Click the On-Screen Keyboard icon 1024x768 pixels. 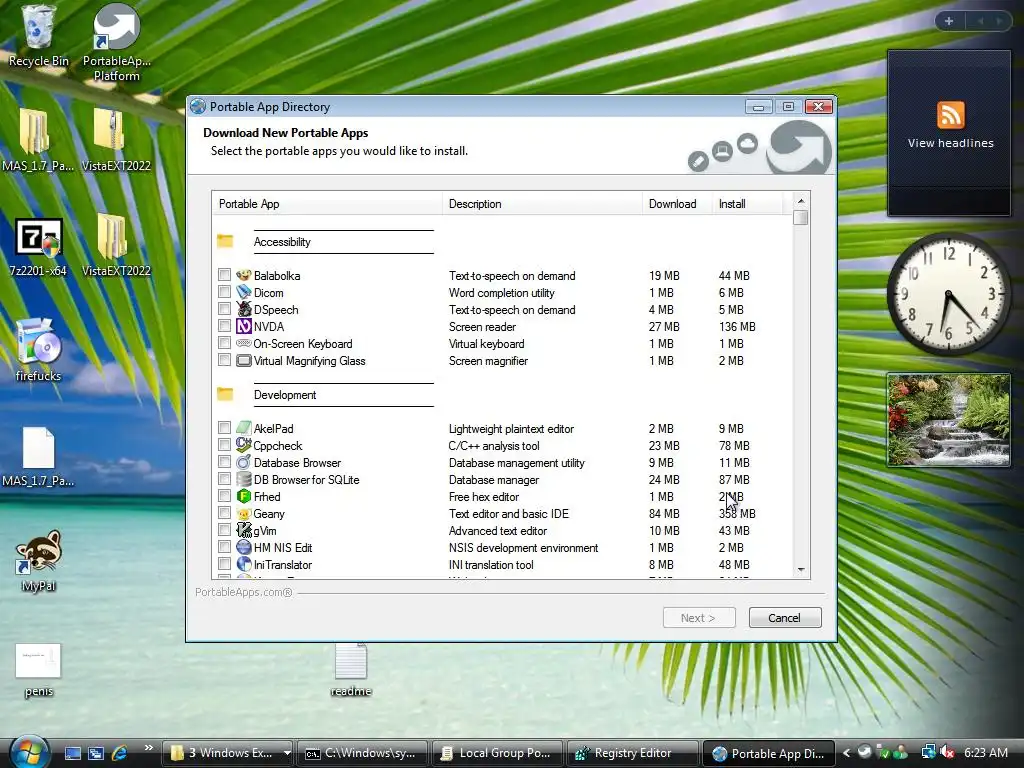click(244, 344)
